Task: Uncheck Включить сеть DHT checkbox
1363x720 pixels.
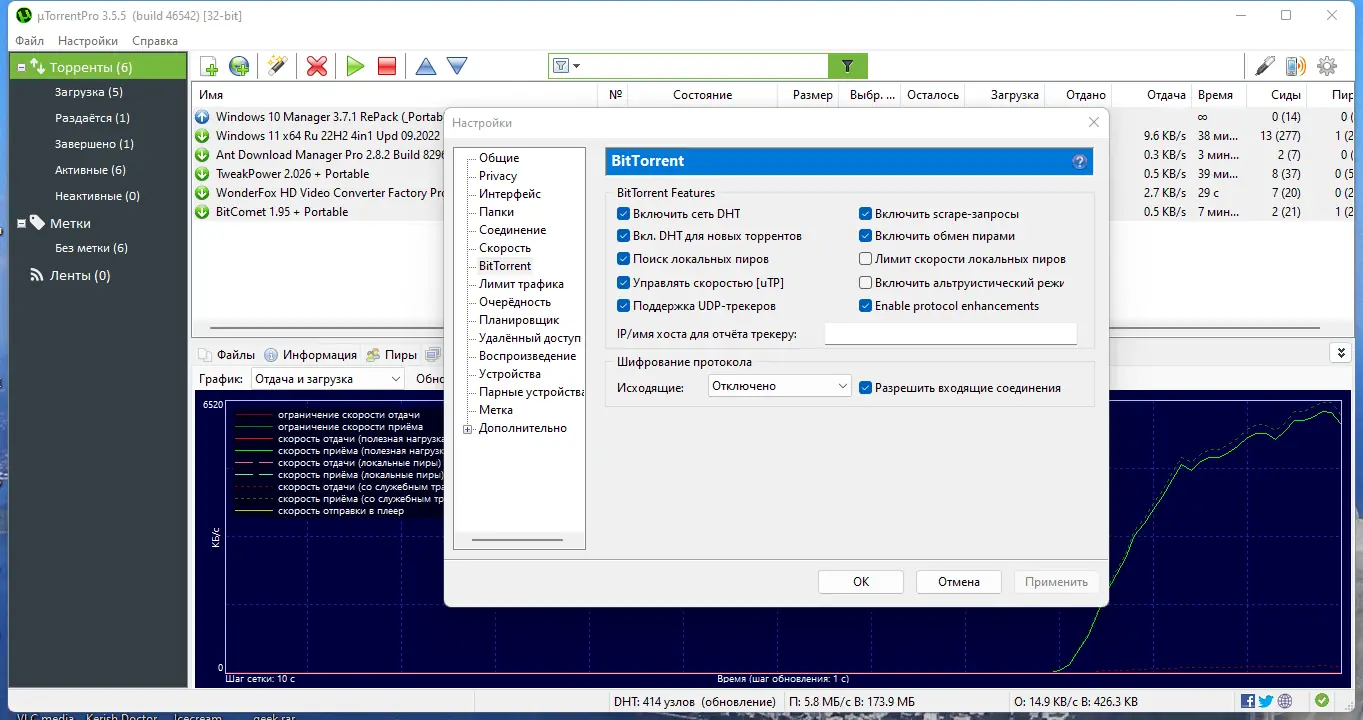Action: 624,214
